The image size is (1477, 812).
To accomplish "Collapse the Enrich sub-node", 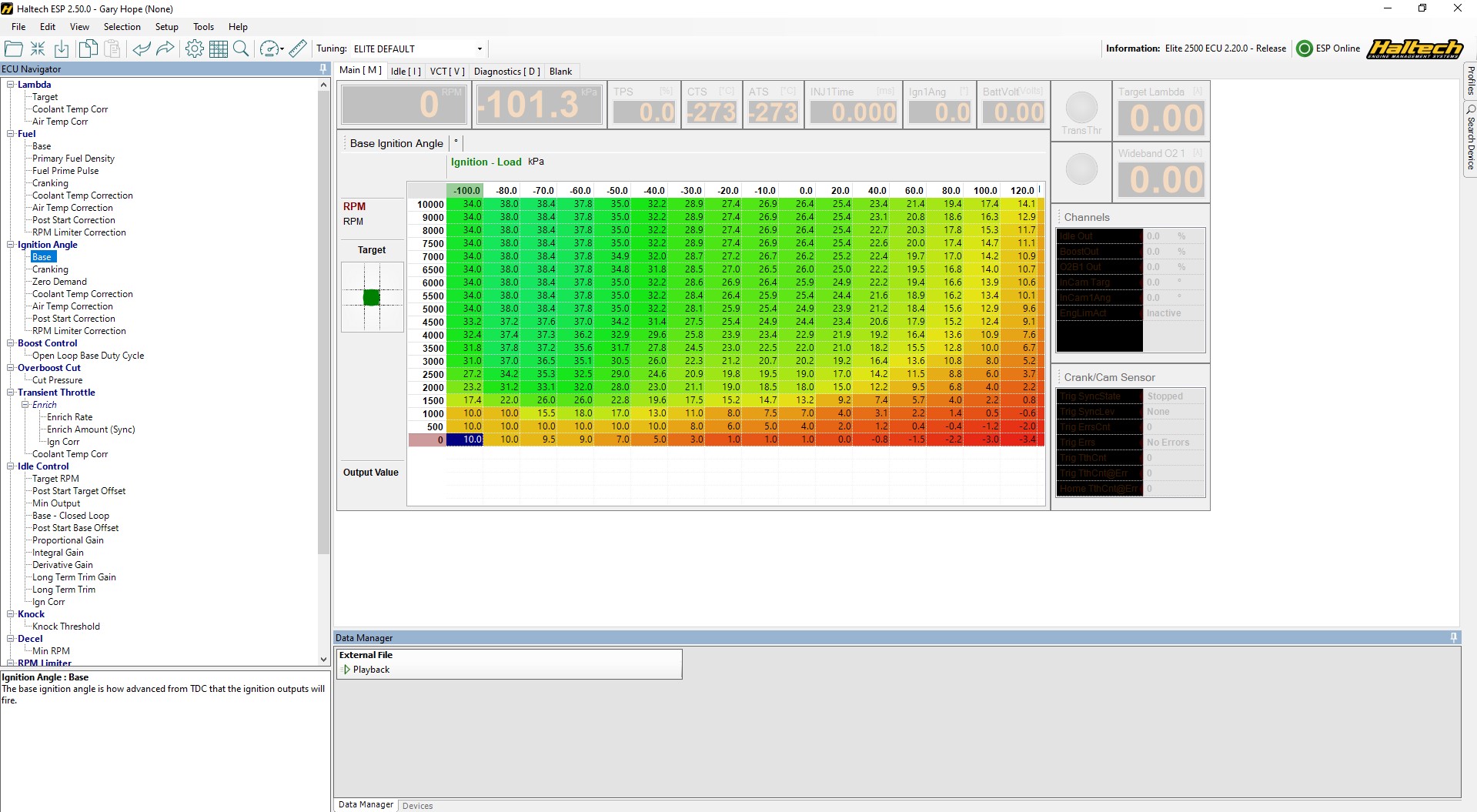I will click(25, 405).
